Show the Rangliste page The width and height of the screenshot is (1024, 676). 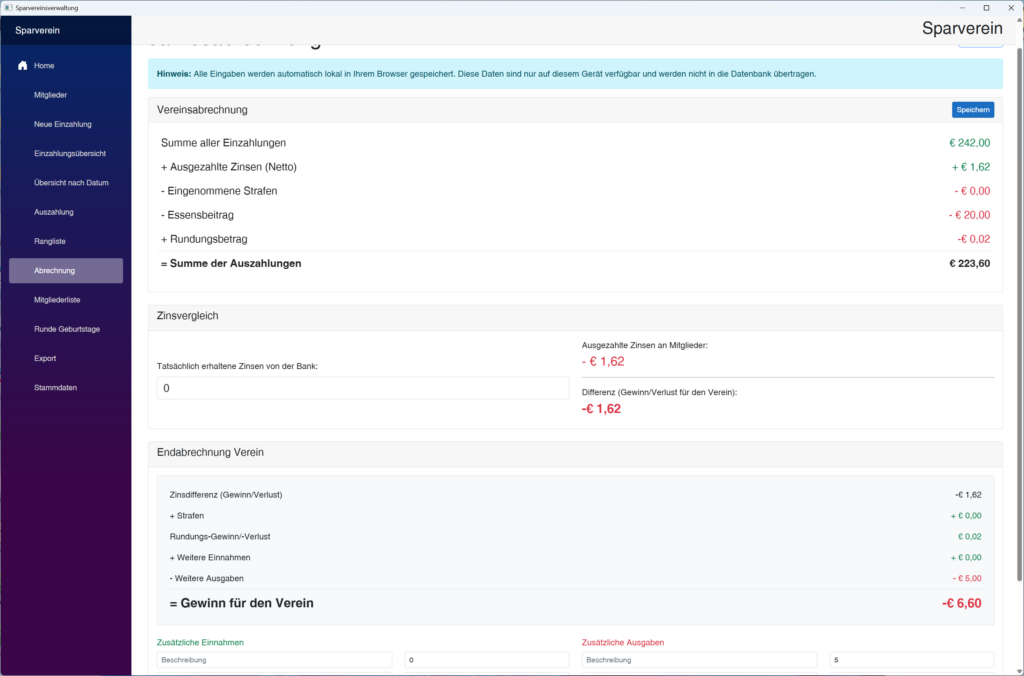coord(50,241)
